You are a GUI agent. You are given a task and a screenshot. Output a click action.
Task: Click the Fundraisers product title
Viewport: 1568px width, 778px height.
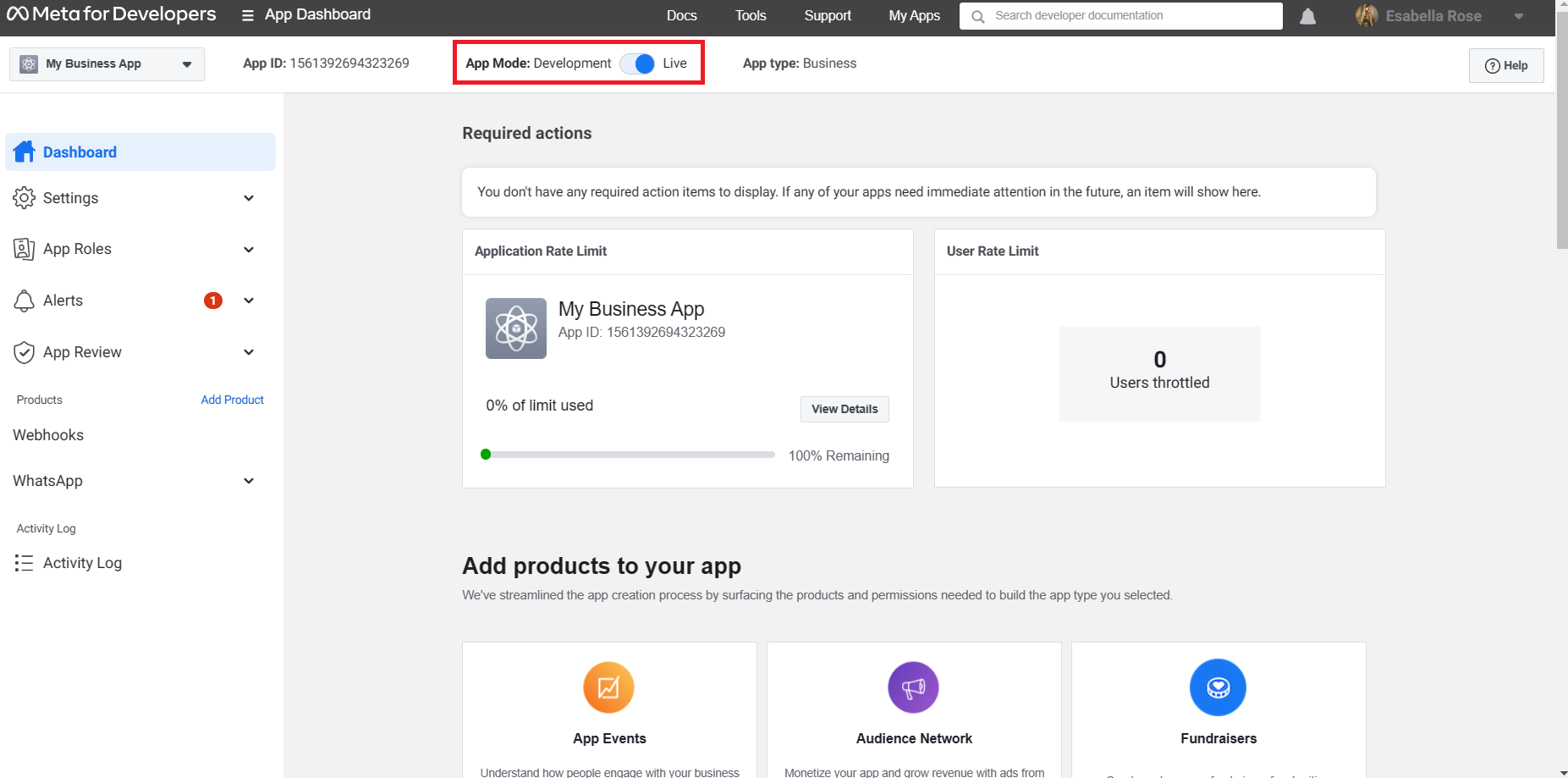tap(1219, 738)
